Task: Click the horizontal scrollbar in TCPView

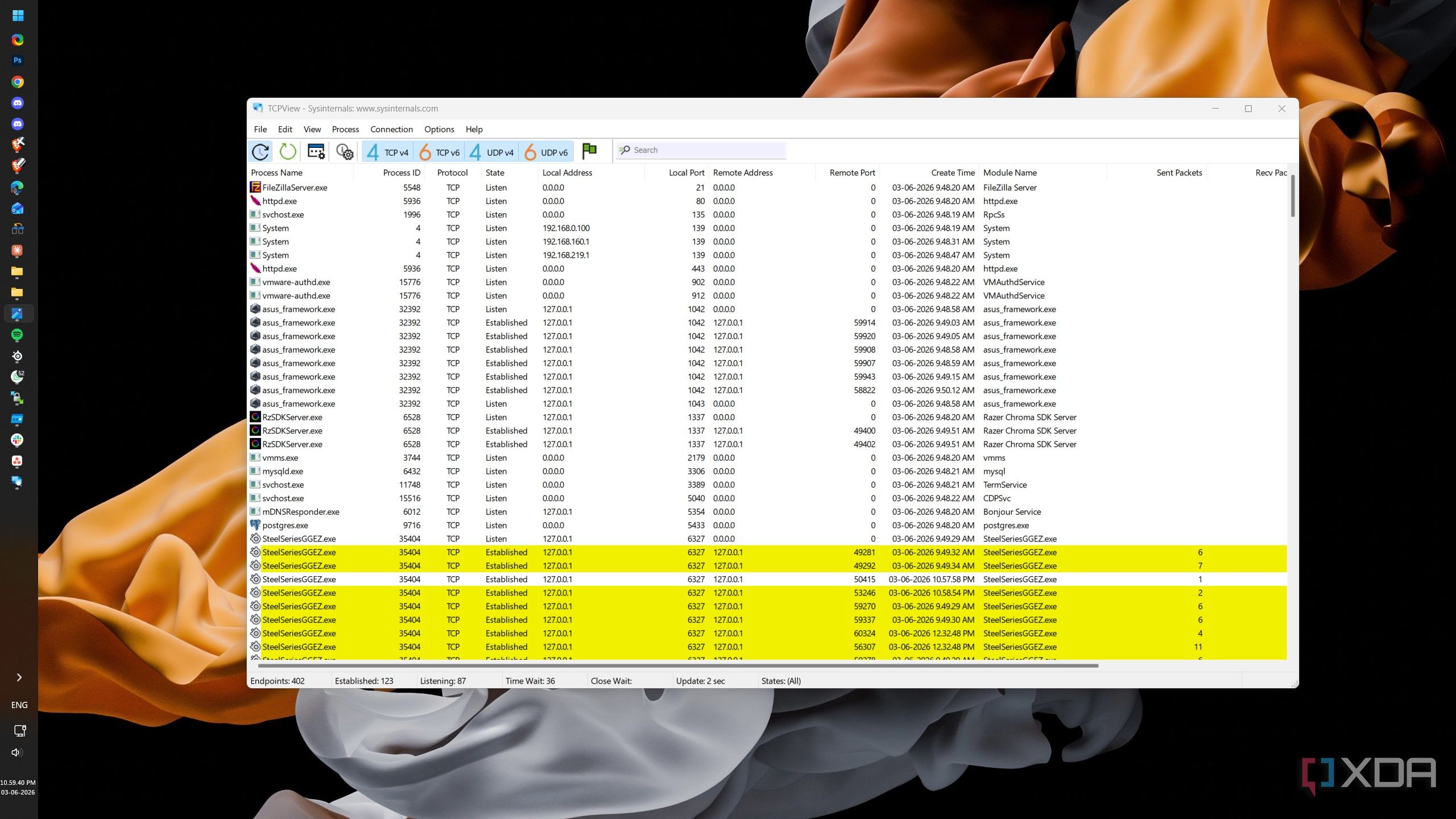Action: pos(678,665)
